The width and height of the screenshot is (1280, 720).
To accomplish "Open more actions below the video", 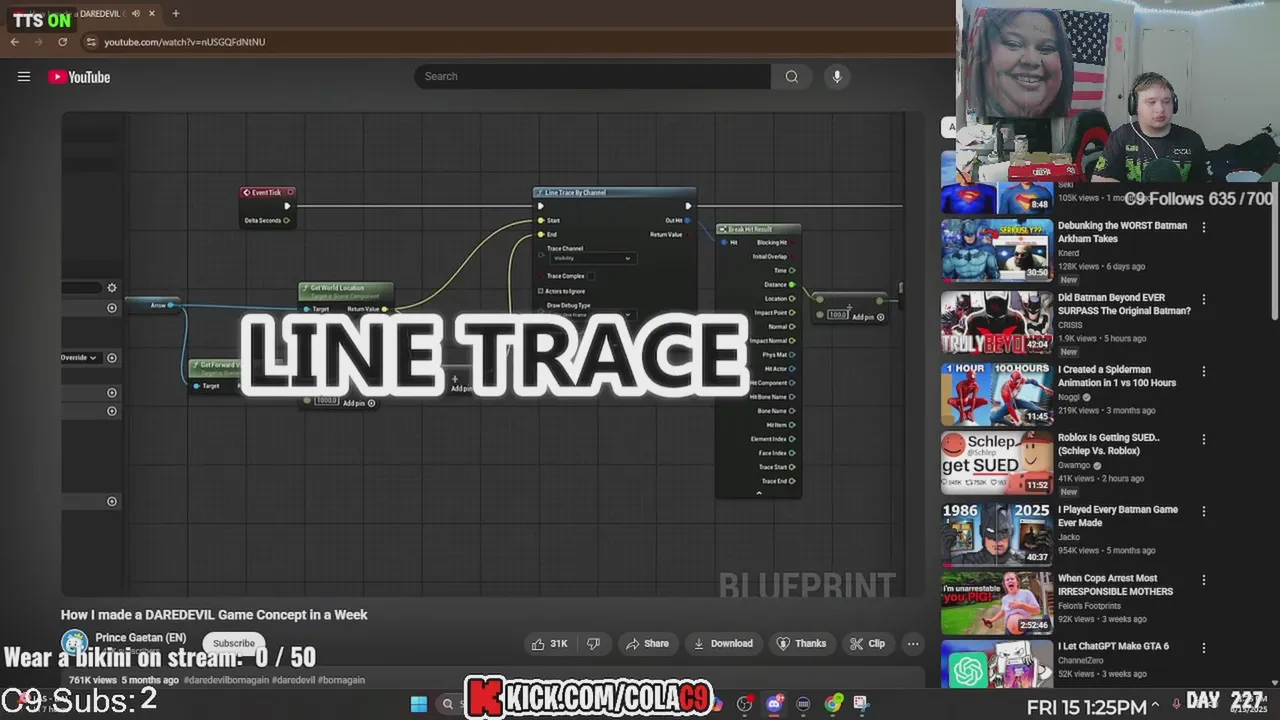I will pos(913,644).
